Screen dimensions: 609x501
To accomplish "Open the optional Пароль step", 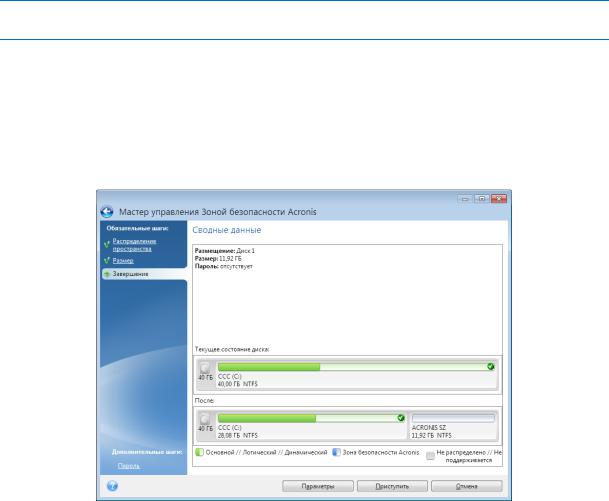I will pyautogui.click(x=129, y=466).
